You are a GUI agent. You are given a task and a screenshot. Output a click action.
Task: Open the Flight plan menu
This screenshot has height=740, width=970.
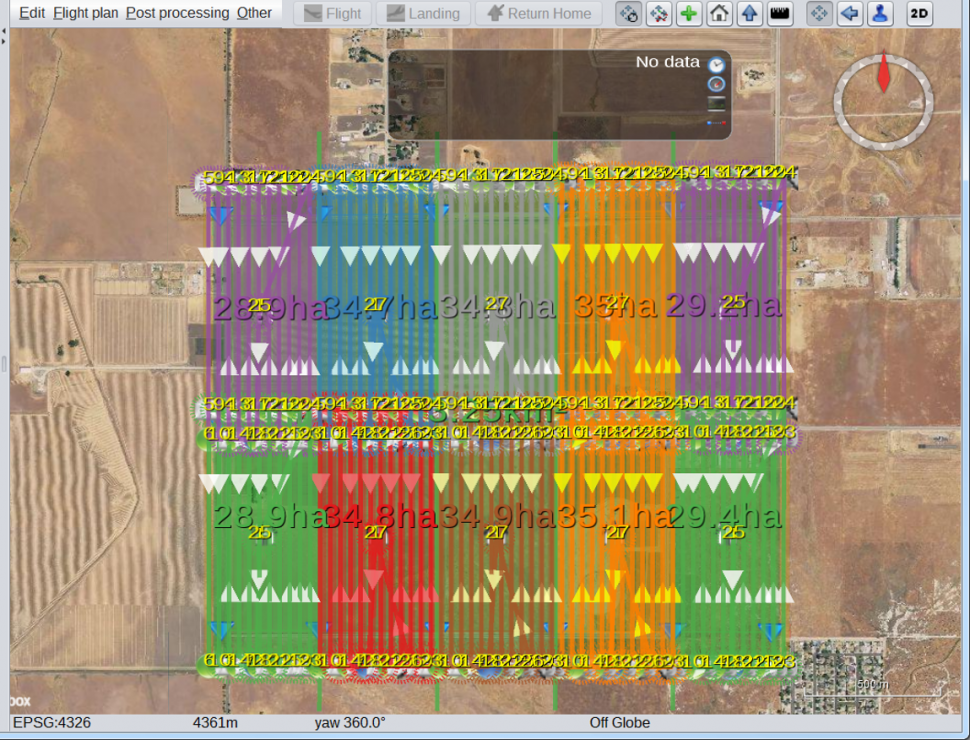point(86,13)
